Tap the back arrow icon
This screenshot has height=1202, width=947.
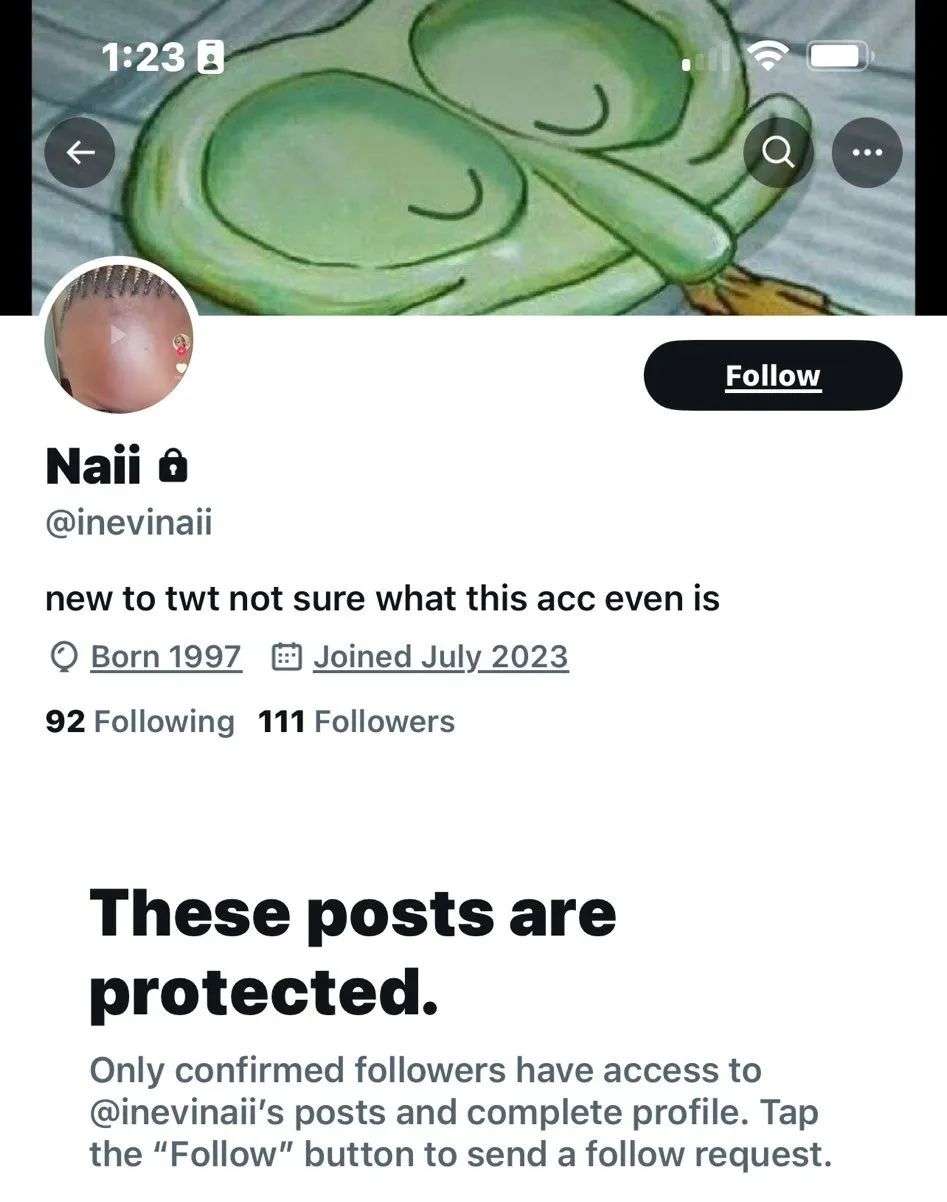pyautogui.click(x=80, y=152)
